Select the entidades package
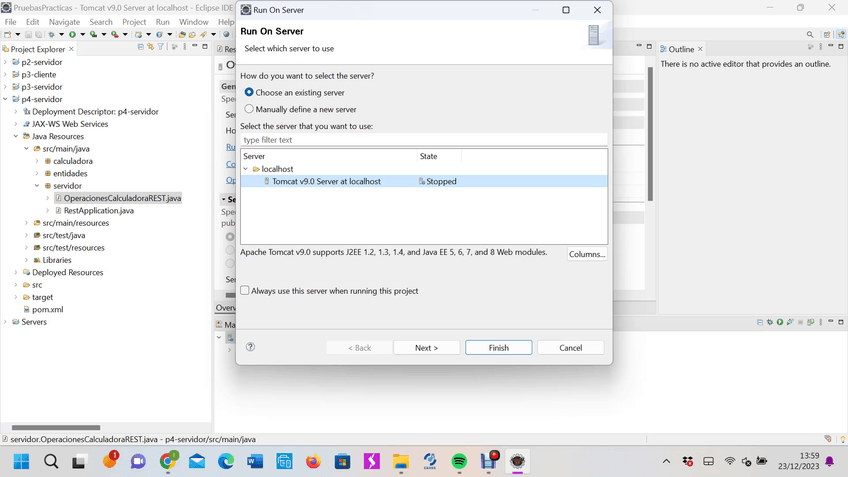Image resolution: width=848 pixels, height=477 pixels. (x=70, y=174)
